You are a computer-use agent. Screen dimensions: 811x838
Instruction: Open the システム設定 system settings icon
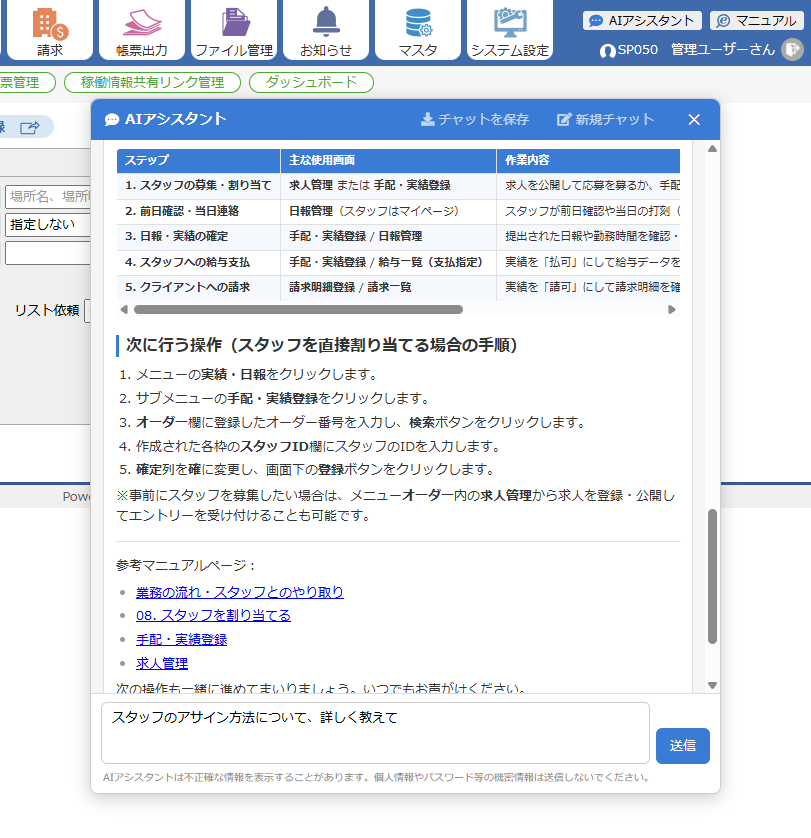pyautogui.click(x=510, y=30)
